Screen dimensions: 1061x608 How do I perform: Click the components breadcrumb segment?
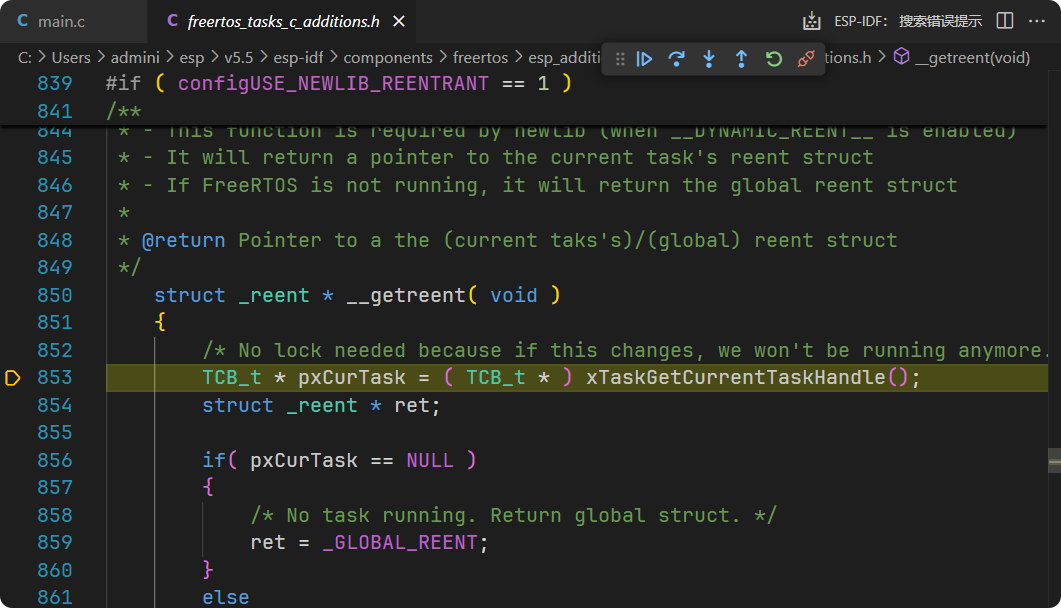coord(388,58)
